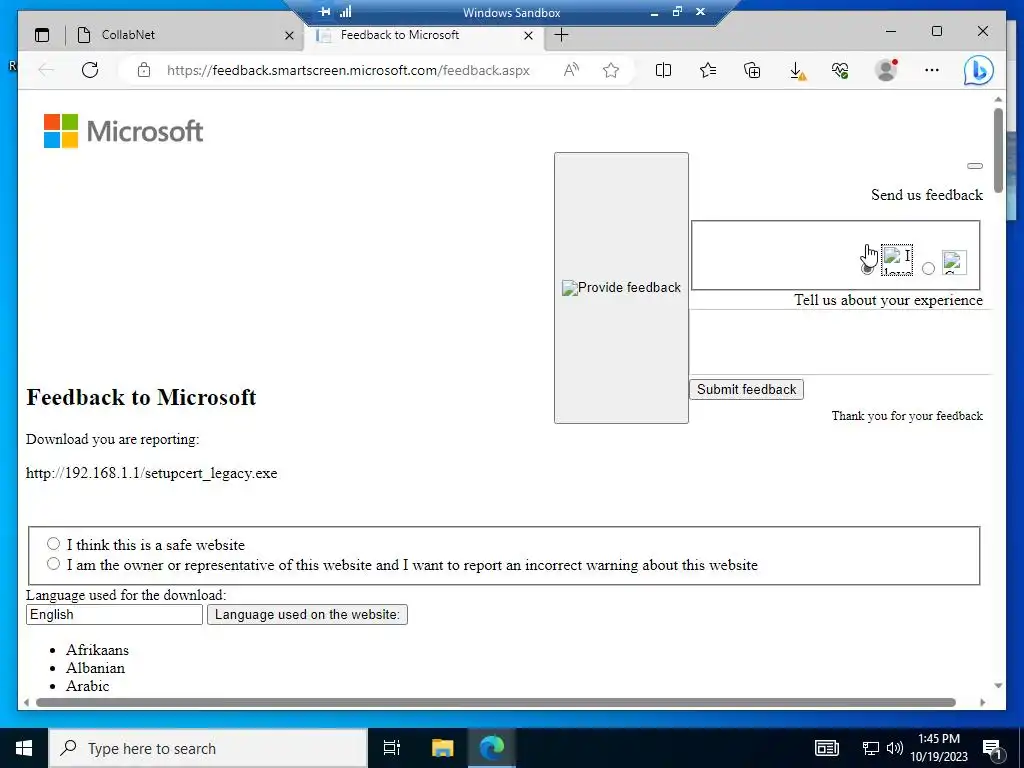Viewport: 1024px width, 768px height.
Task: Select first feedback rating radio button
Action: (867, 268)
